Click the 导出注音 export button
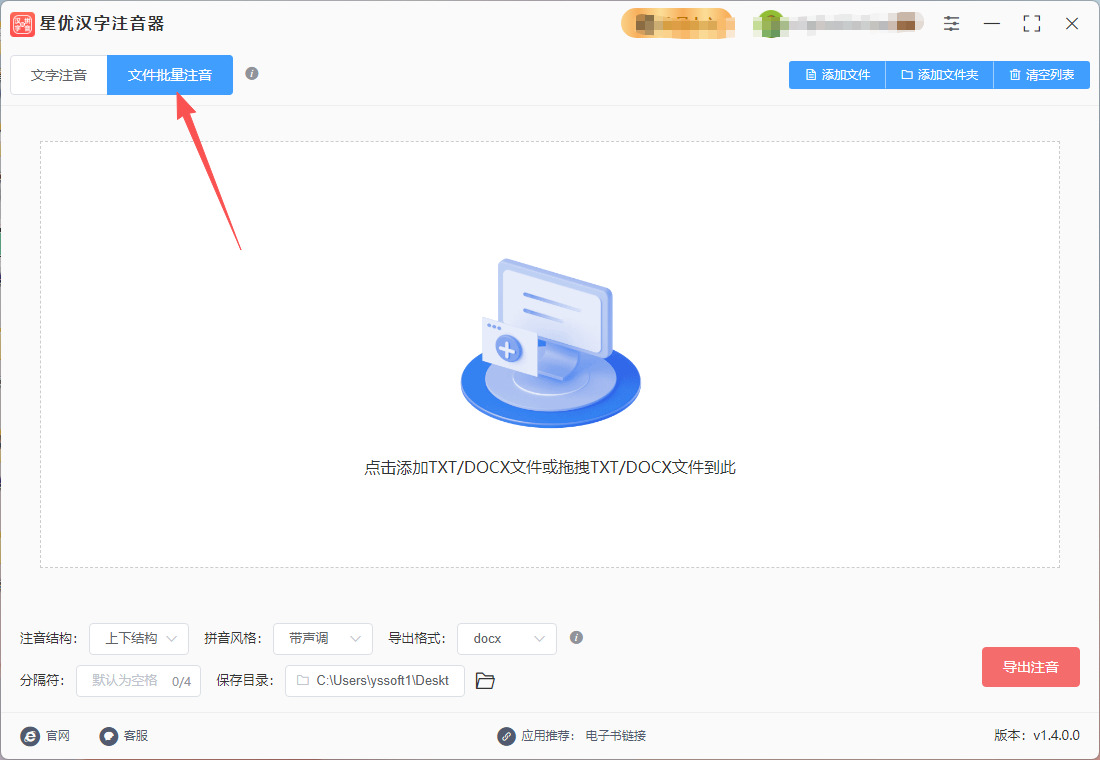1100x760 pixels. click(x=1030, y=666)
